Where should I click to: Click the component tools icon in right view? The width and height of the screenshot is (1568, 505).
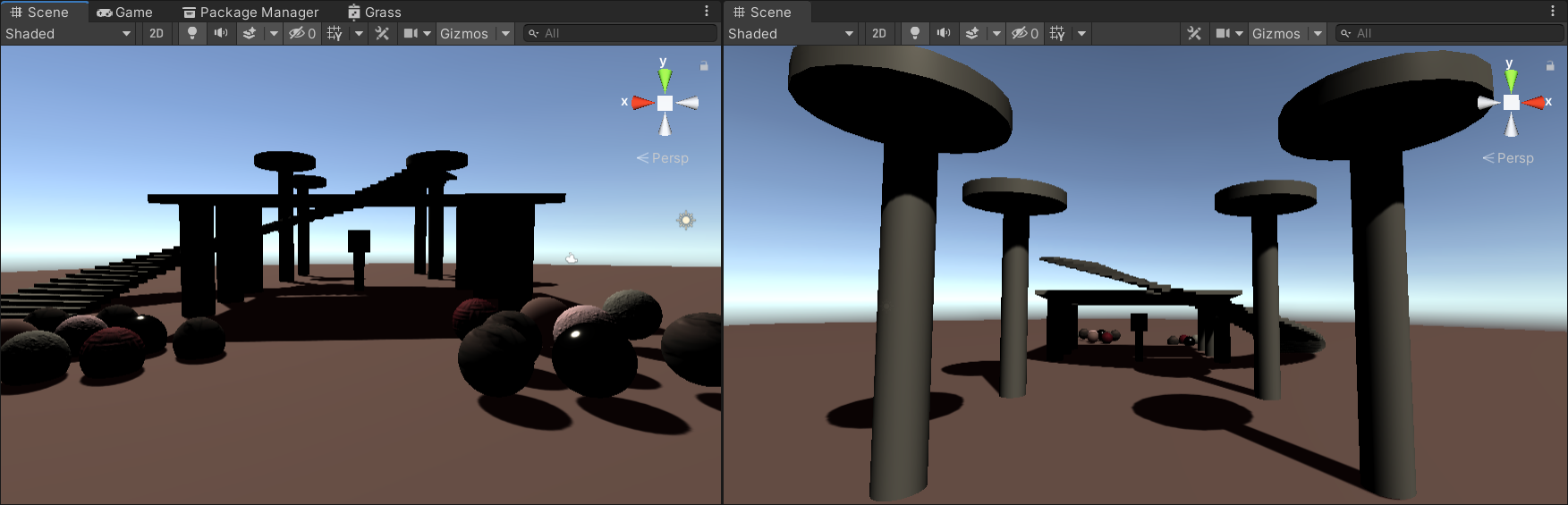1194,33
